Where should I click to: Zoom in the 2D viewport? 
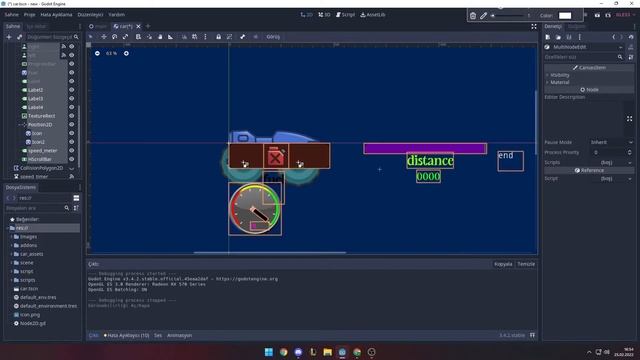[x=126, y=53]
